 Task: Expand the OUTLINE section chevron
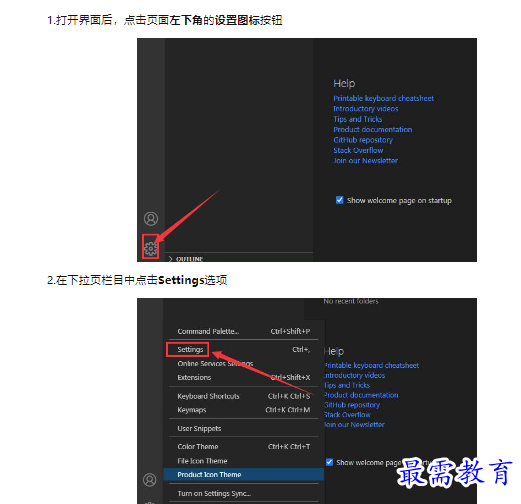point(170,259)
